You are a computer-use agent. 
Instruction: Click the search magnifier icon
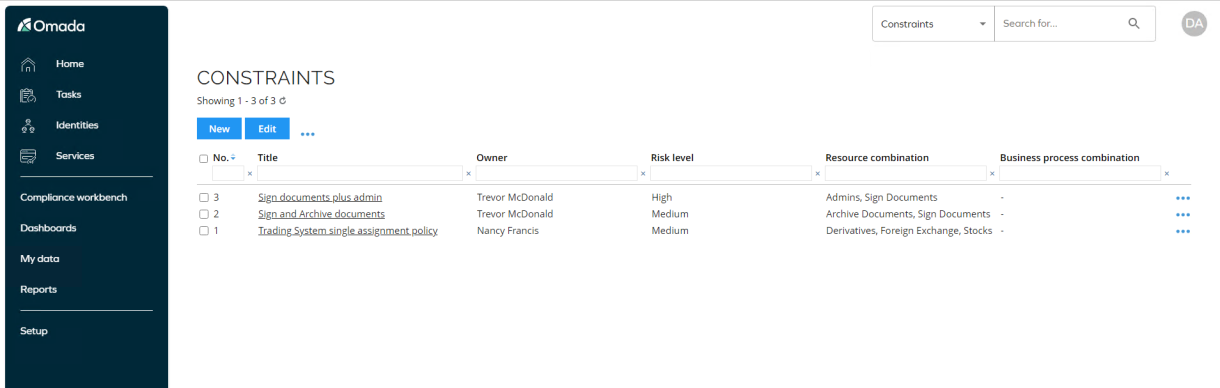(x=1134, y=24)
